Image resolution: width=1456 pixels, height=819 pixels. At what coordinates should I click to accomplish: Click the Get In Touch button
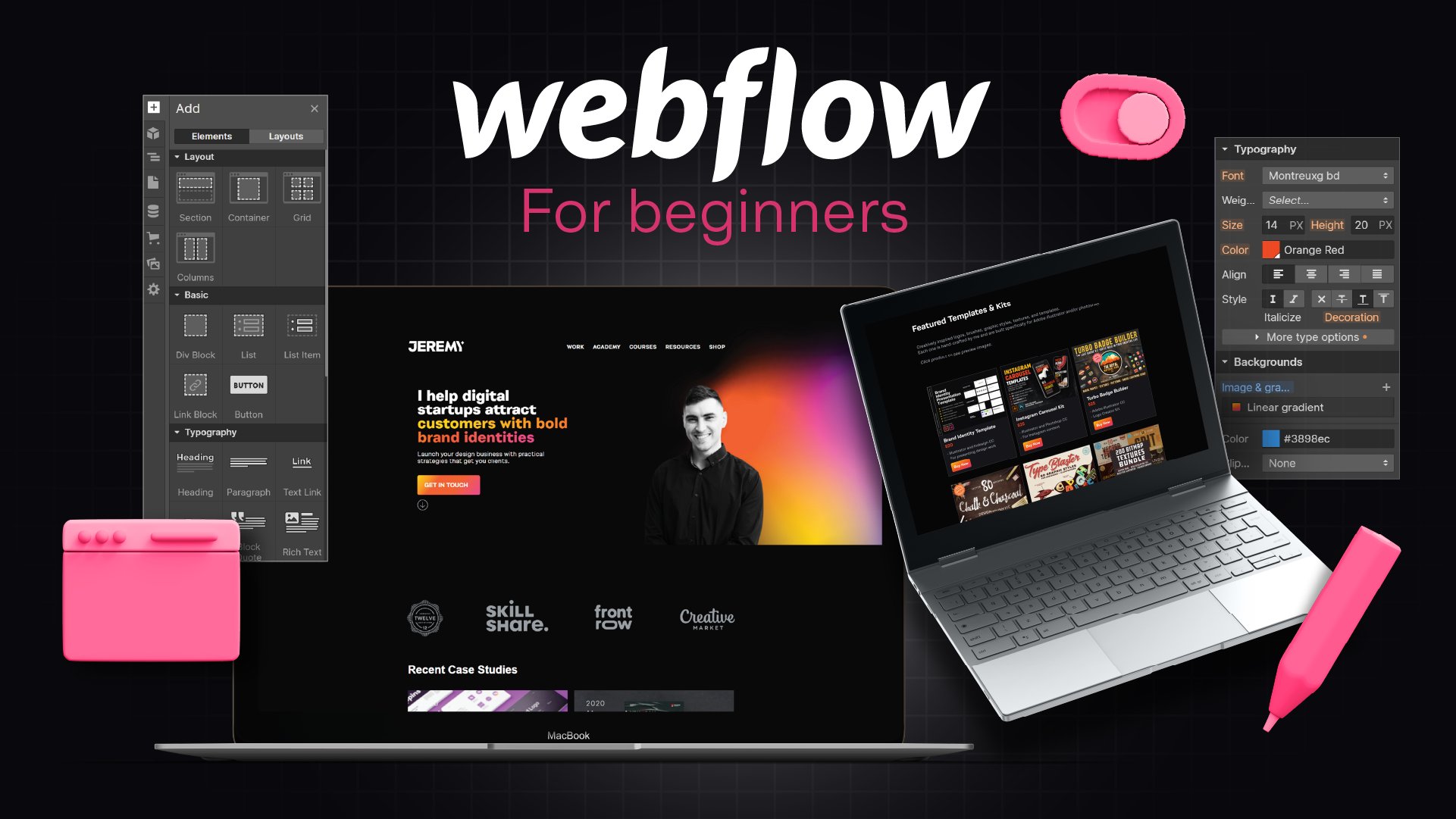point(448,484)
